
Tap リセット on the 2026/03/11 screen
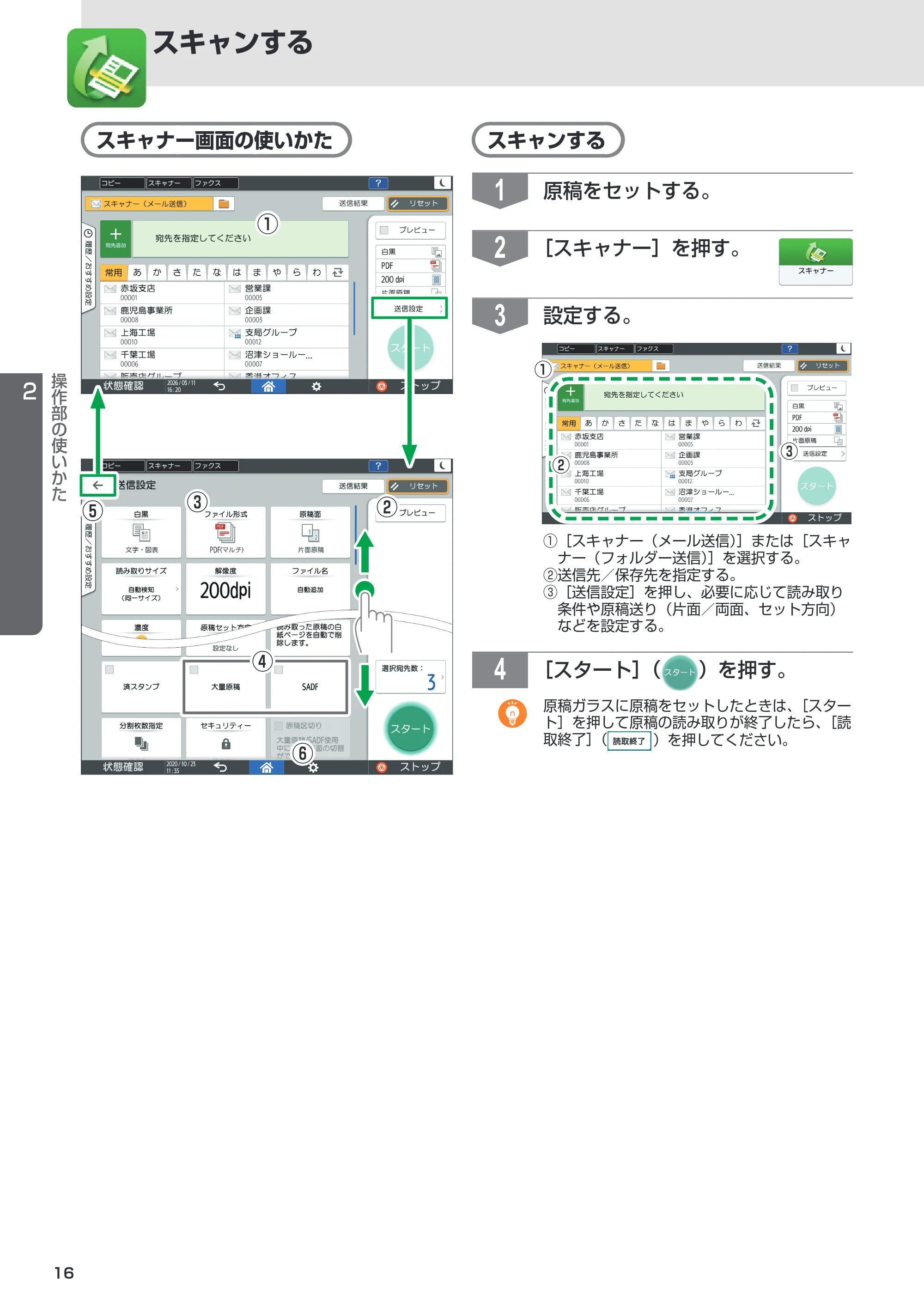coord(418,203)
